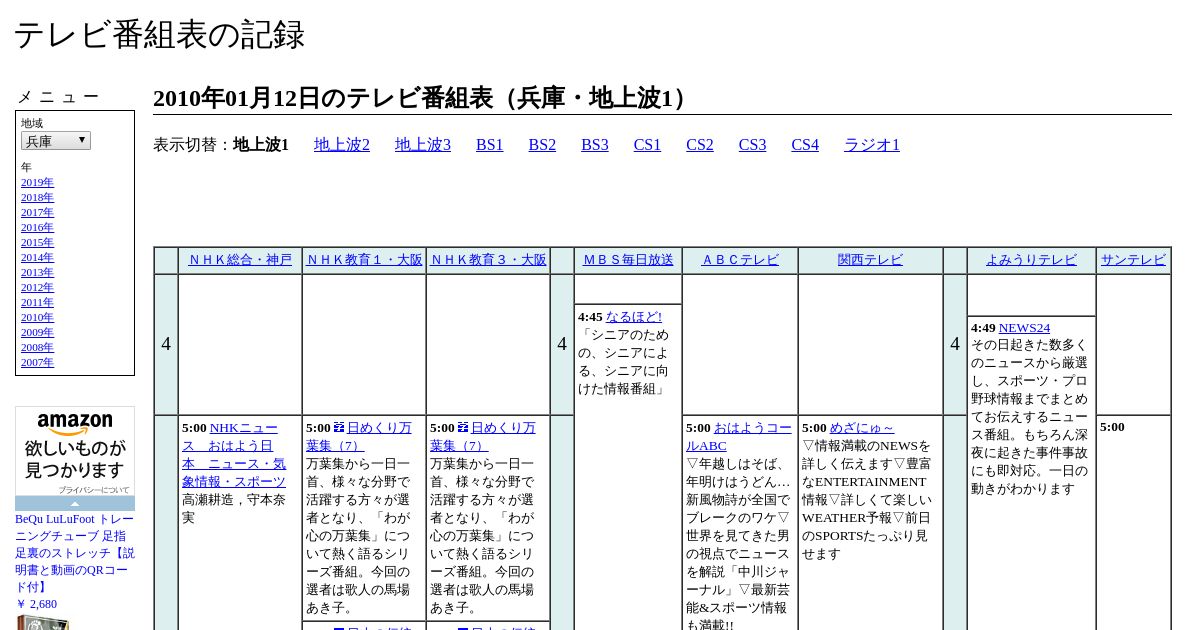Open the ＡＢＣテレビ channel header
The image size is (1200, 630).
point(740,260)
